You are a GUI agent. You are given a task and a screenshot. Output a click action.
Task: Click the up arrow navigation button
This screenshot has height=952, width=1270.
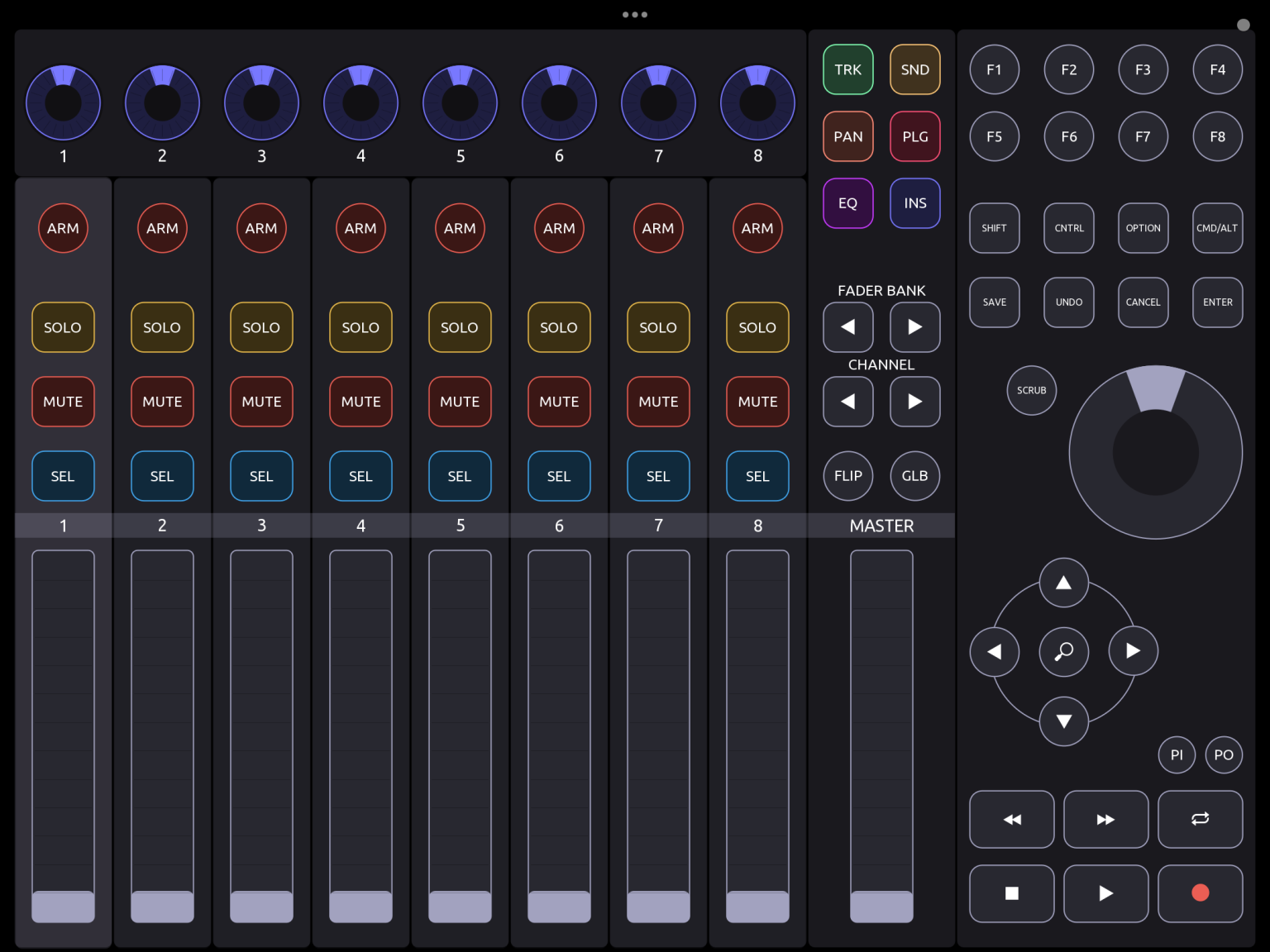point(1063,583)
